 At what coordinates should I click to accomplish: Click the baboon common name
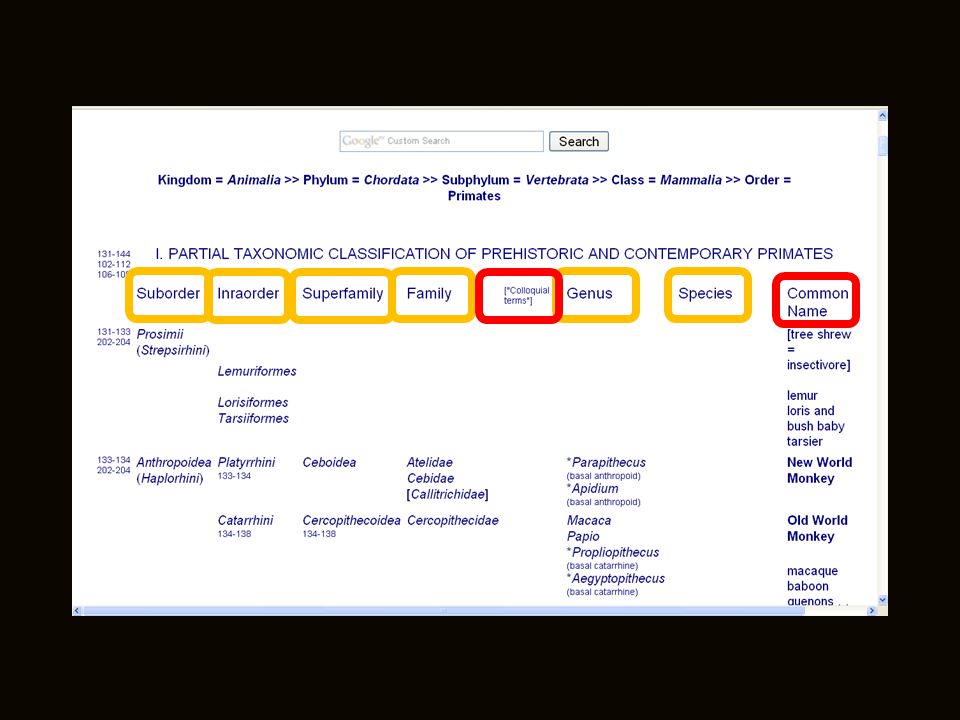point(808,586)
